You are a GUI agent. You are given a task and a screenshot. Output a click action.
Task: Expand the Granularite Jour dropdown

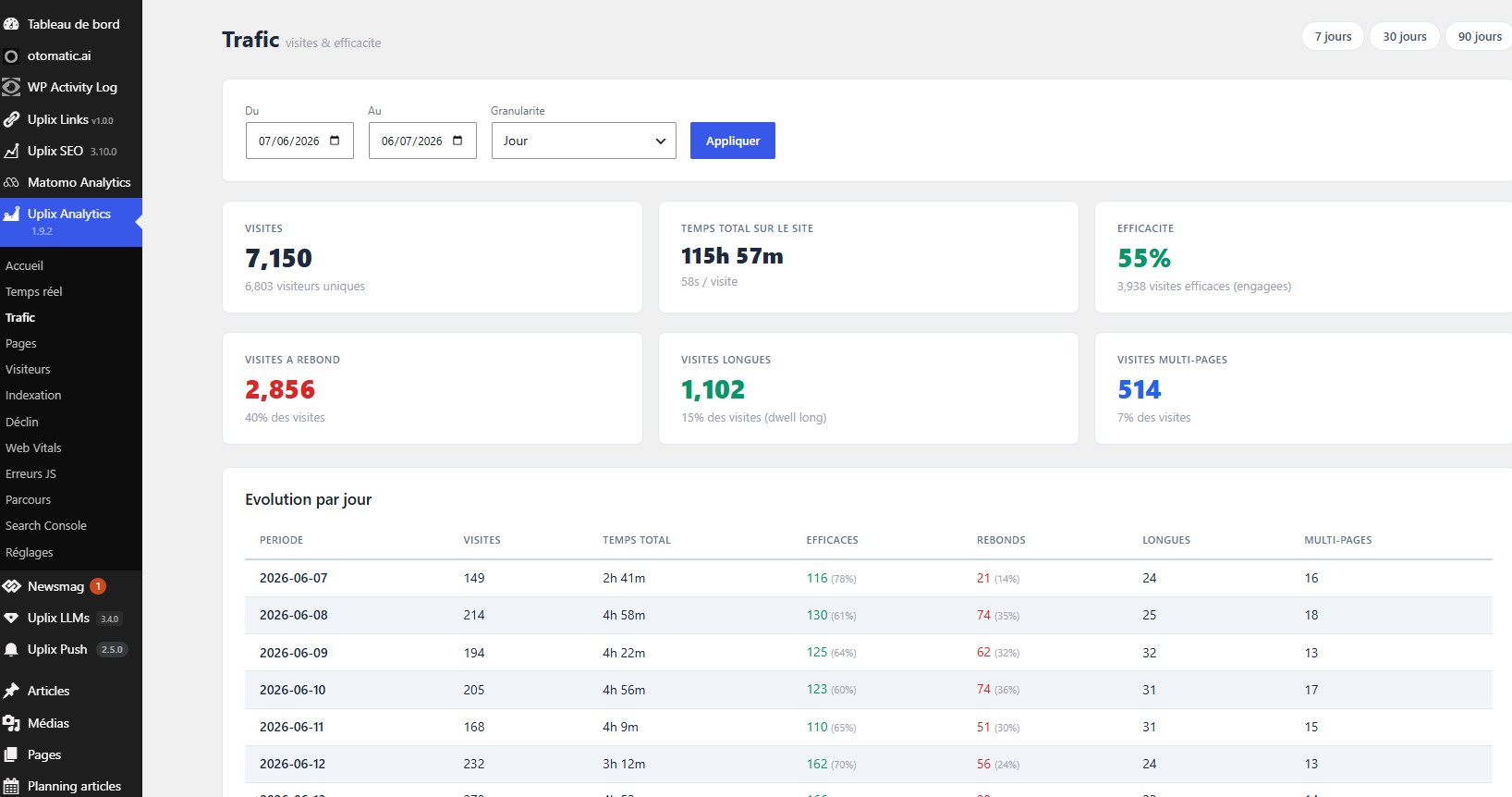tap(584, 141)
